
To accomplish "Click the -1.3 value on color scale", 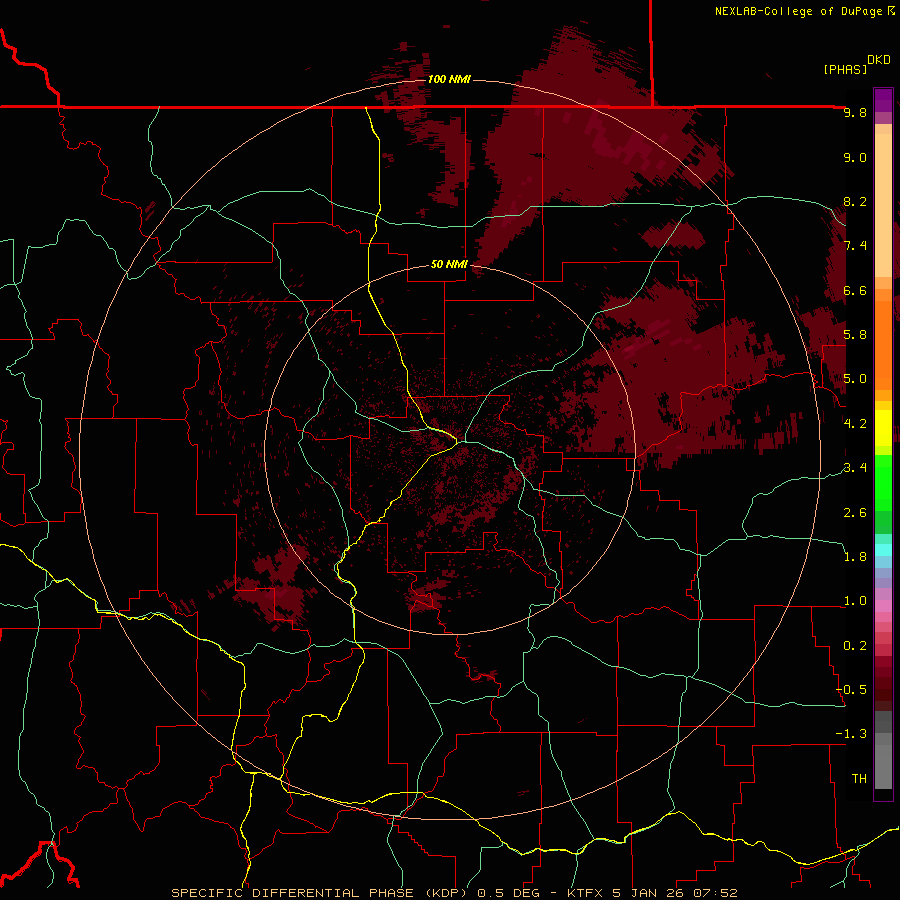I will [851, 734].
